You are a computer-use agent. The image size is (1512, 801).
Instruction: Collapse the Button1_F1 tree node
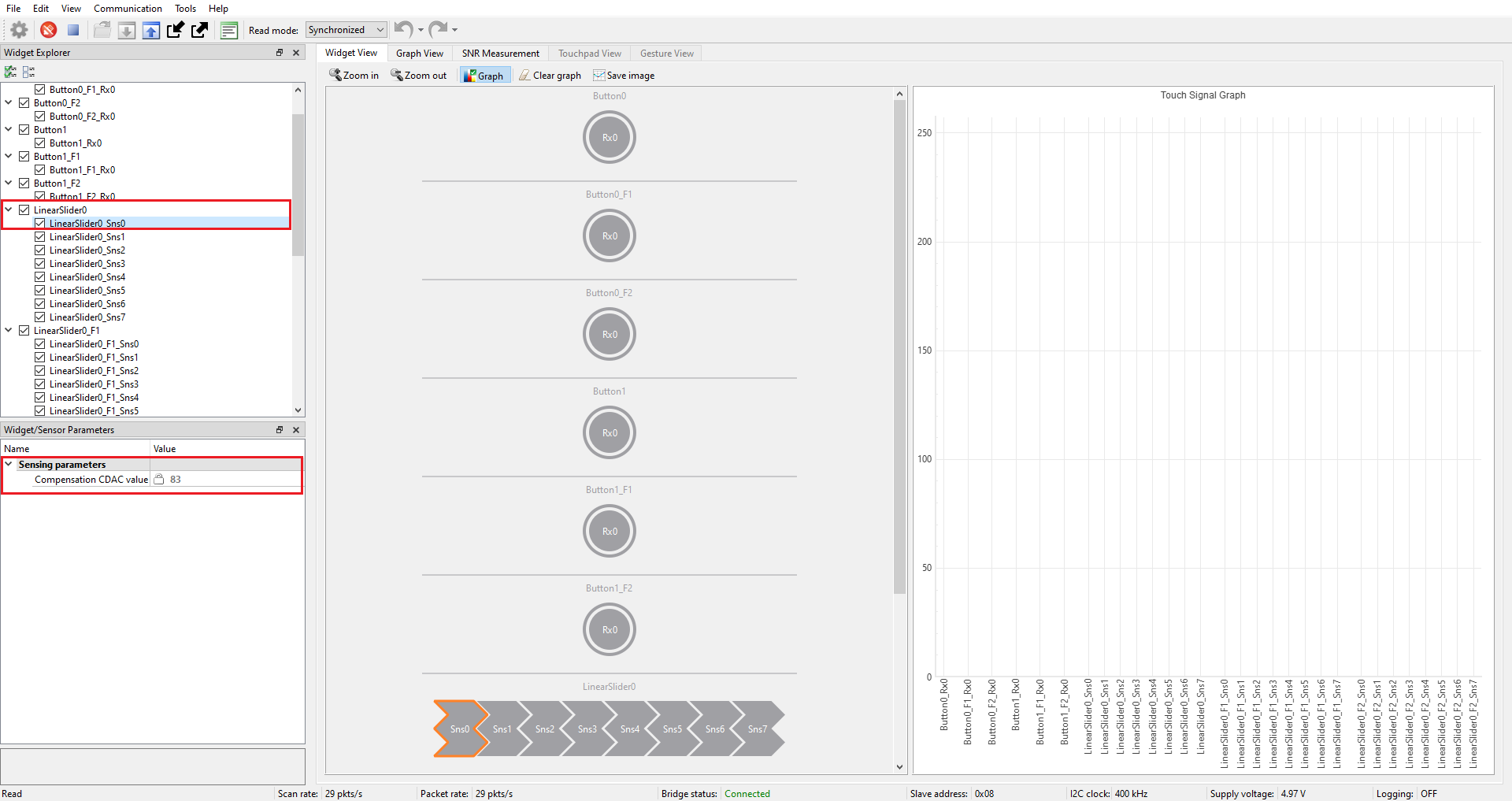9,156
